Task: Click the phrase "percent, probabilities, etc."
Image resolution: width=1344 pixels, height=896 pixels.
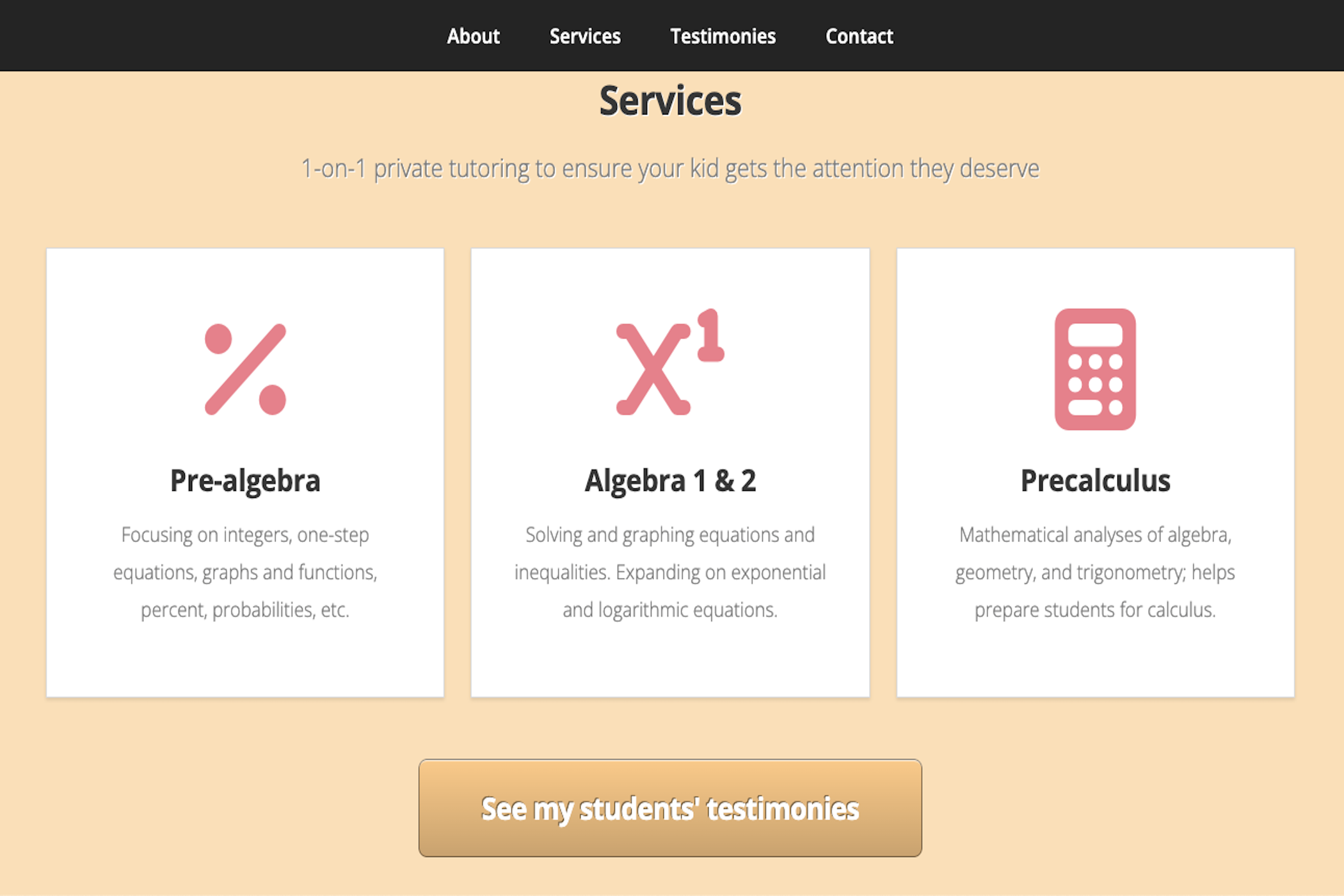Action: (245, 610)
